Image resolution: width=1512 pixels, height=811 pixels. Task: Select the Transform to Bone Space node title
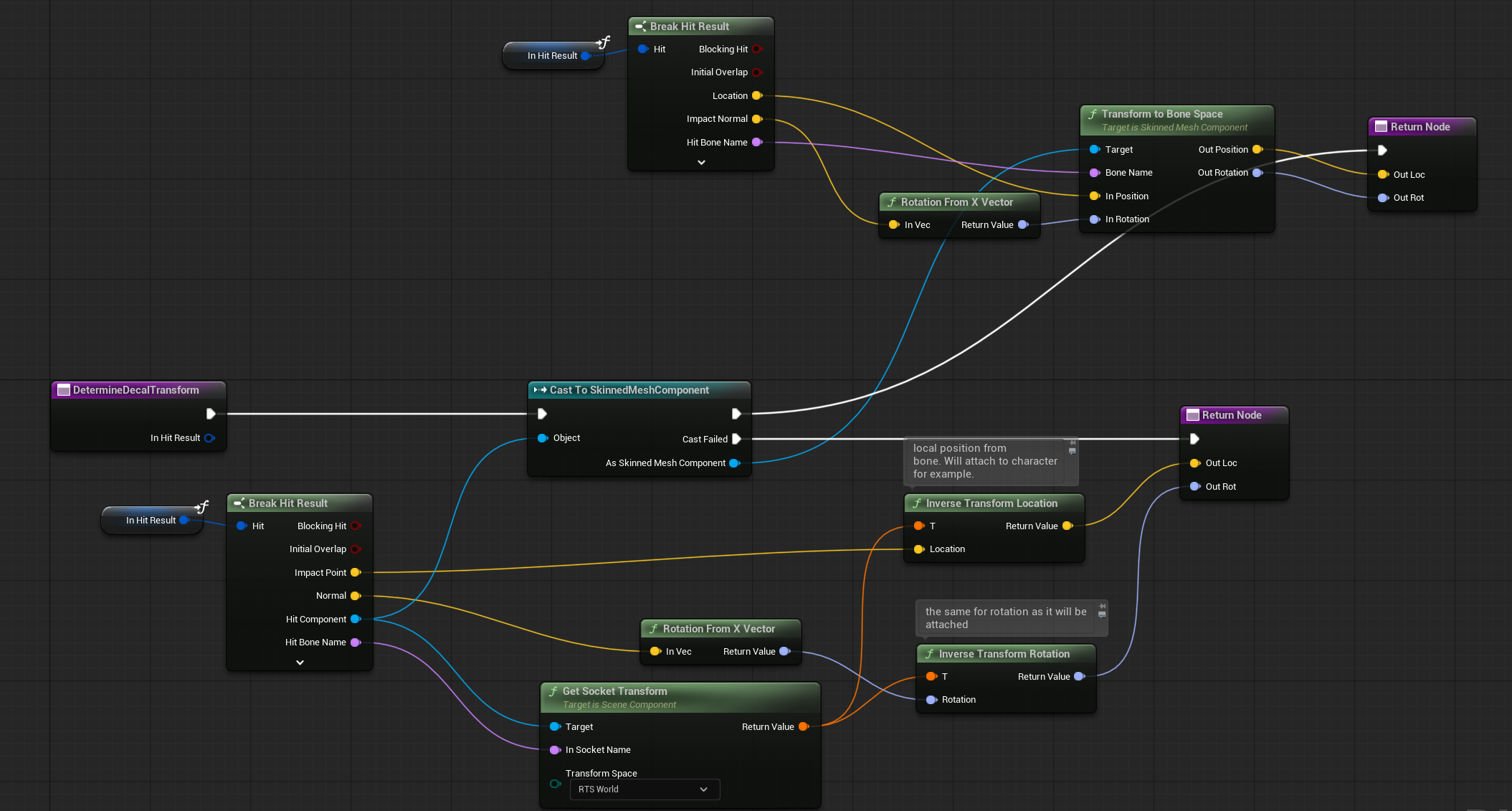pyautogui.click(x=1161, y=114)
